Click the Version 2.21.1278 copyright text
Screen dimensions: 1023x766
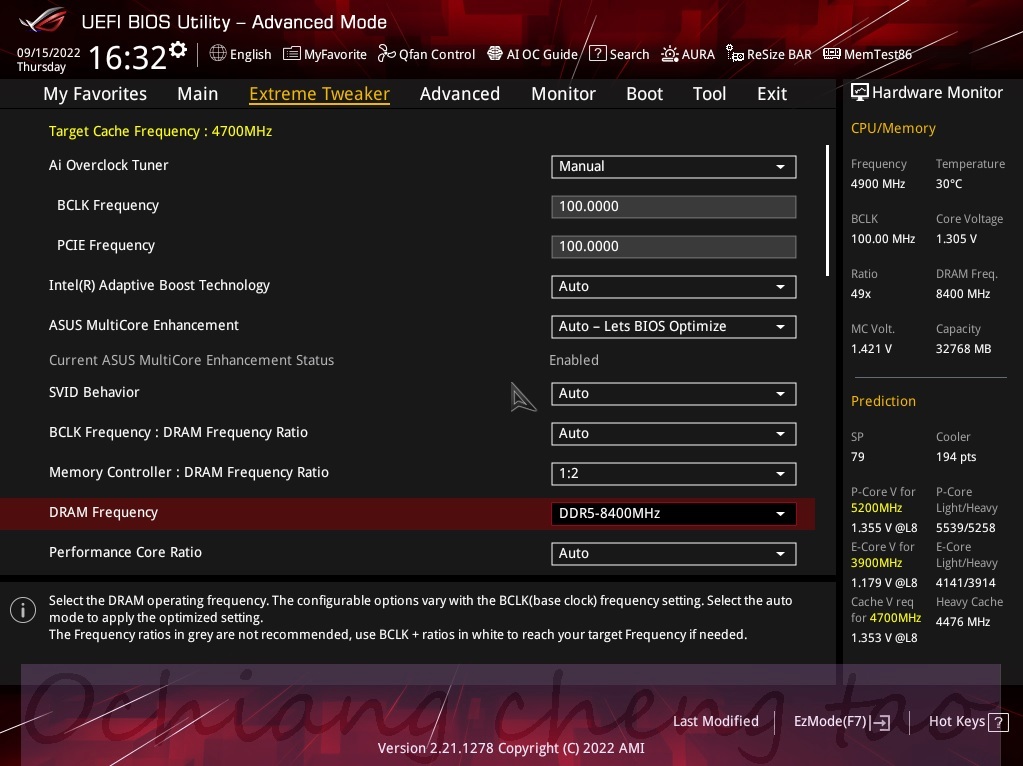click(511, 748)
